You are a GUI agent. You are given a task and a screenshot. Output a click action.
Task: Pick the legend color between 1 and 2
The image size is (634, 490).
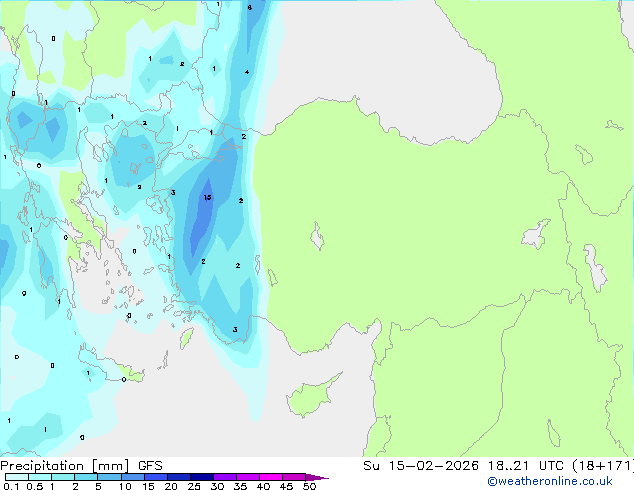63,477
